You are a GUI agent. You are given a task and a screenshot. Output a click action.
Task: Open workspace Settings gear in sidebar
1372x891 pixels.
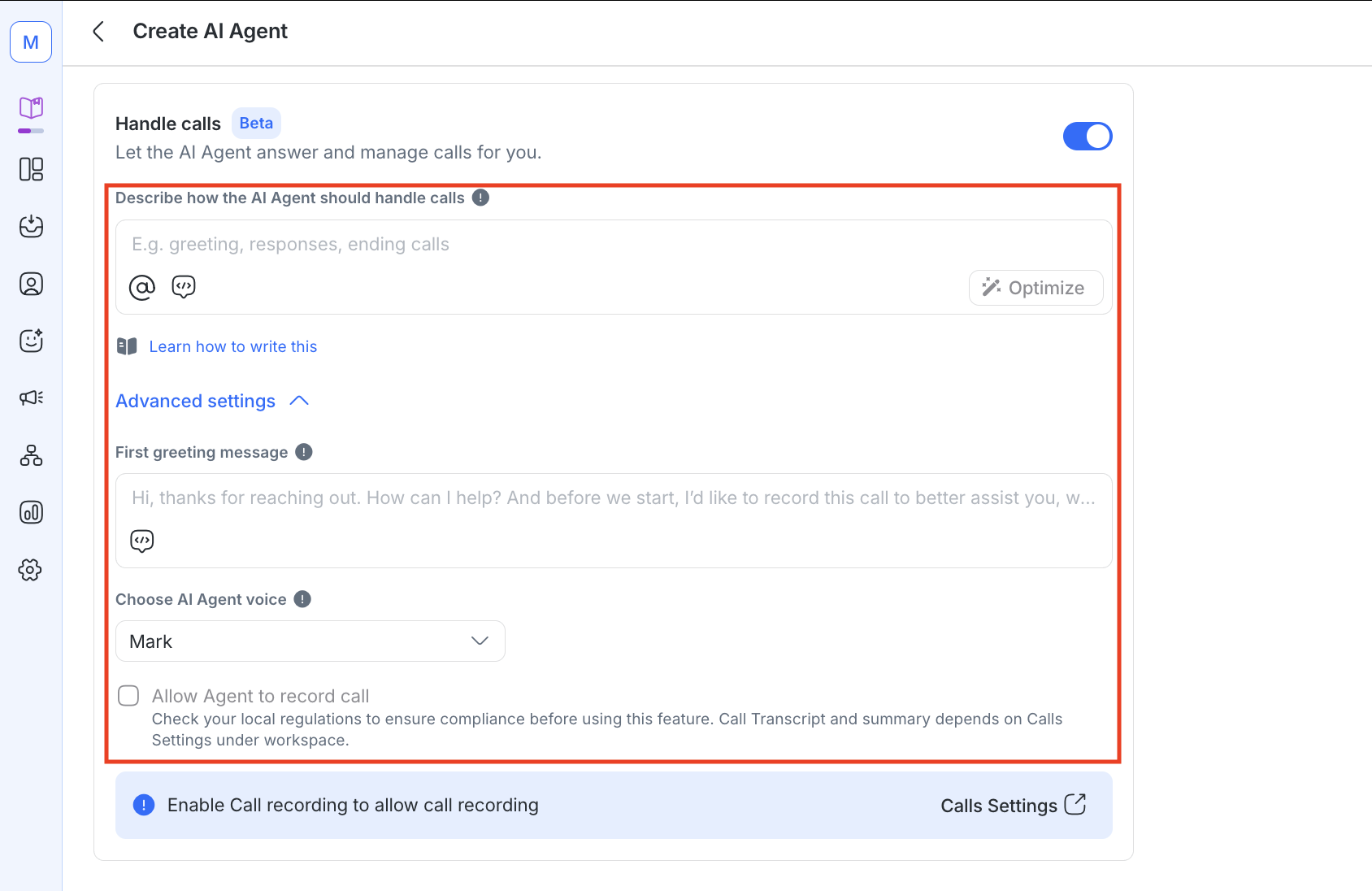pyautogui.click(x=31, y=570)
